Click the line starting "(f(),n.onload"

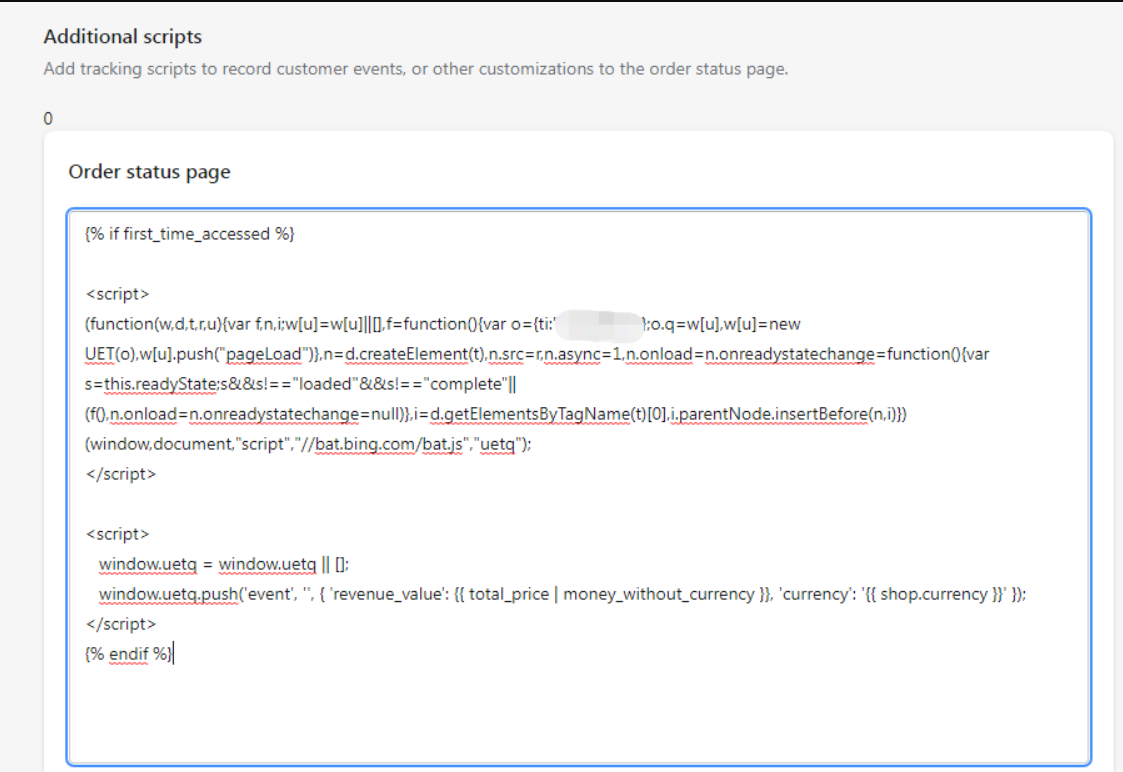point(496,415)
